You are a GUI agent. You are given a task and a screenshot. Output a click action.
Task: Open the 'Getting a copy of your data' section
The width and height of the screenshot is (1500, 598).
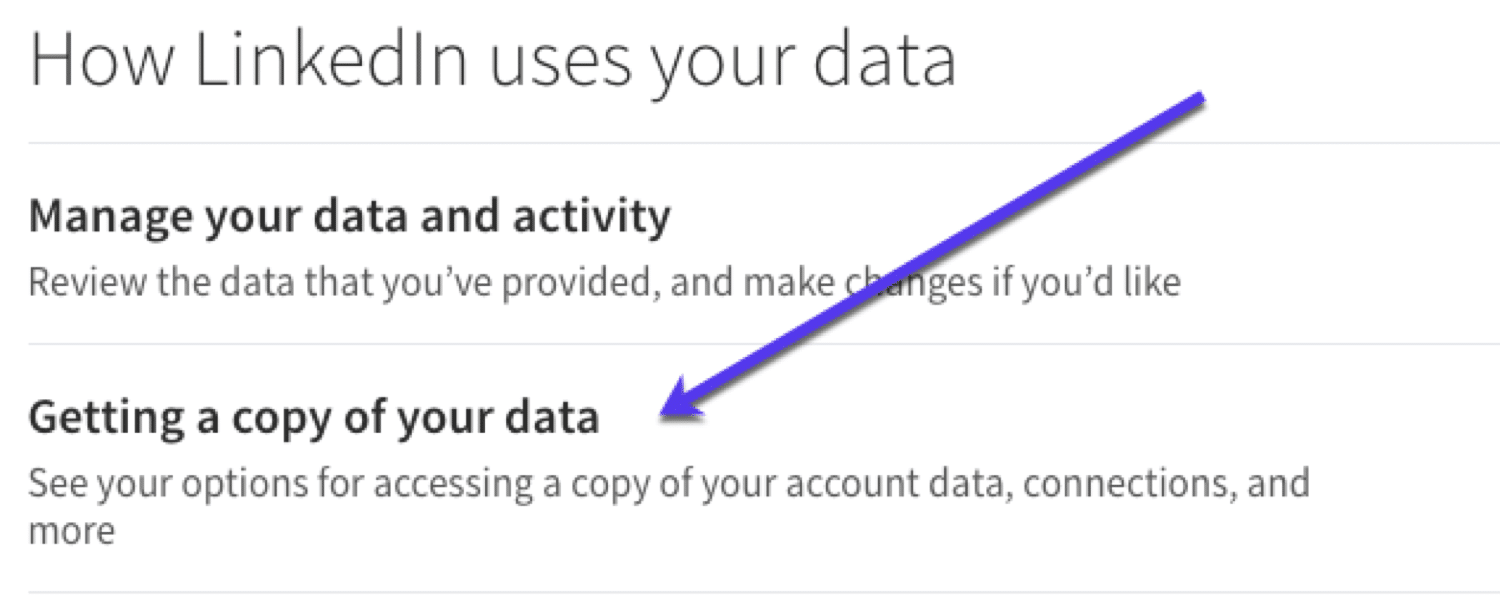pos(315,415)
